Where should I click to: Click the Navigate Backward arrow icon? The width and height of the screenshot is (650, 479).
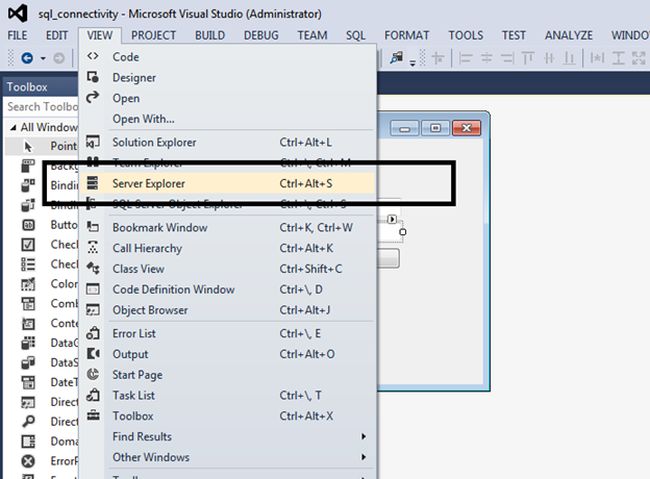(x=27, y=58)
